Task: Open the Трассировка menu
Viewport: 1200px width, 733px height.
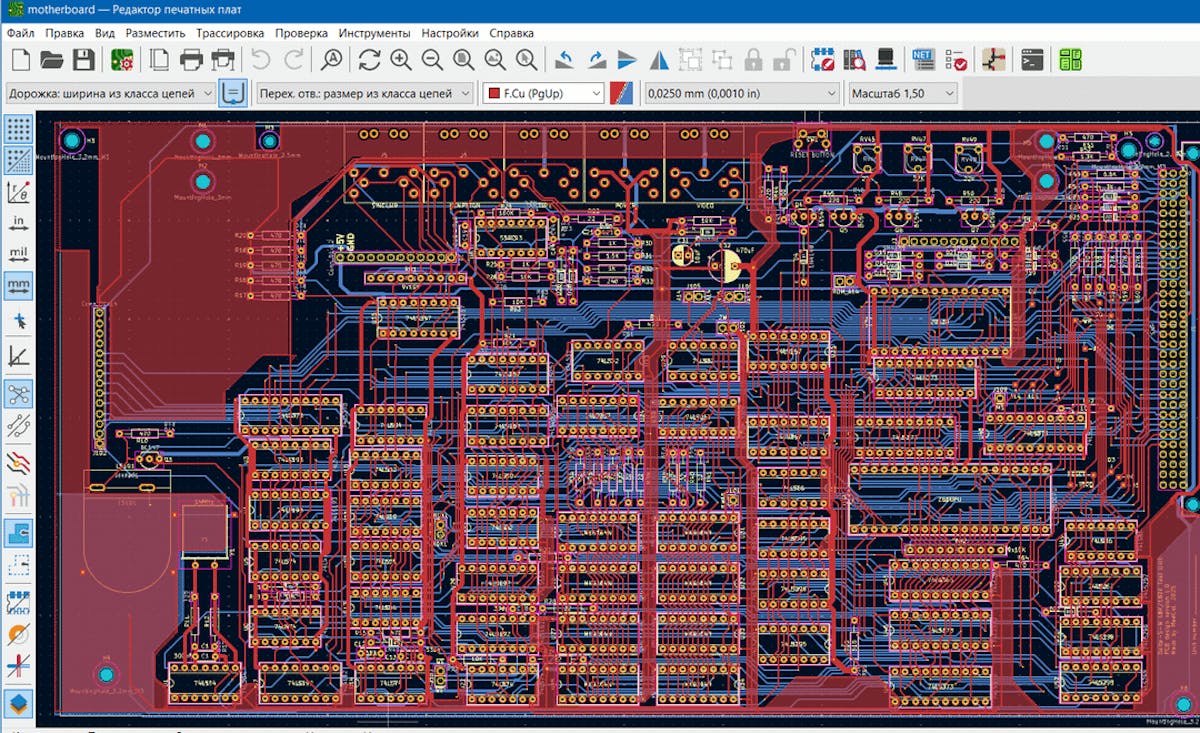Action: (x=231, y=33)
